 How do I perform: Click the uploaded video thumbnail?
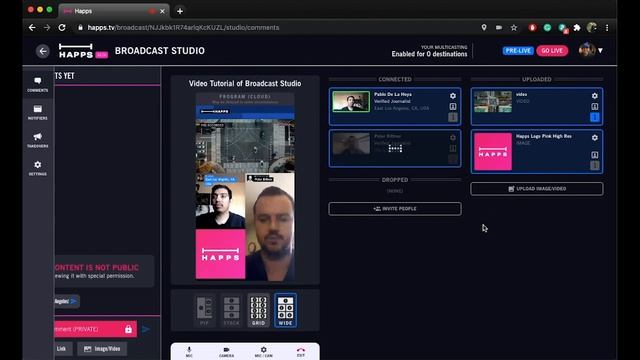pos(493,102)
